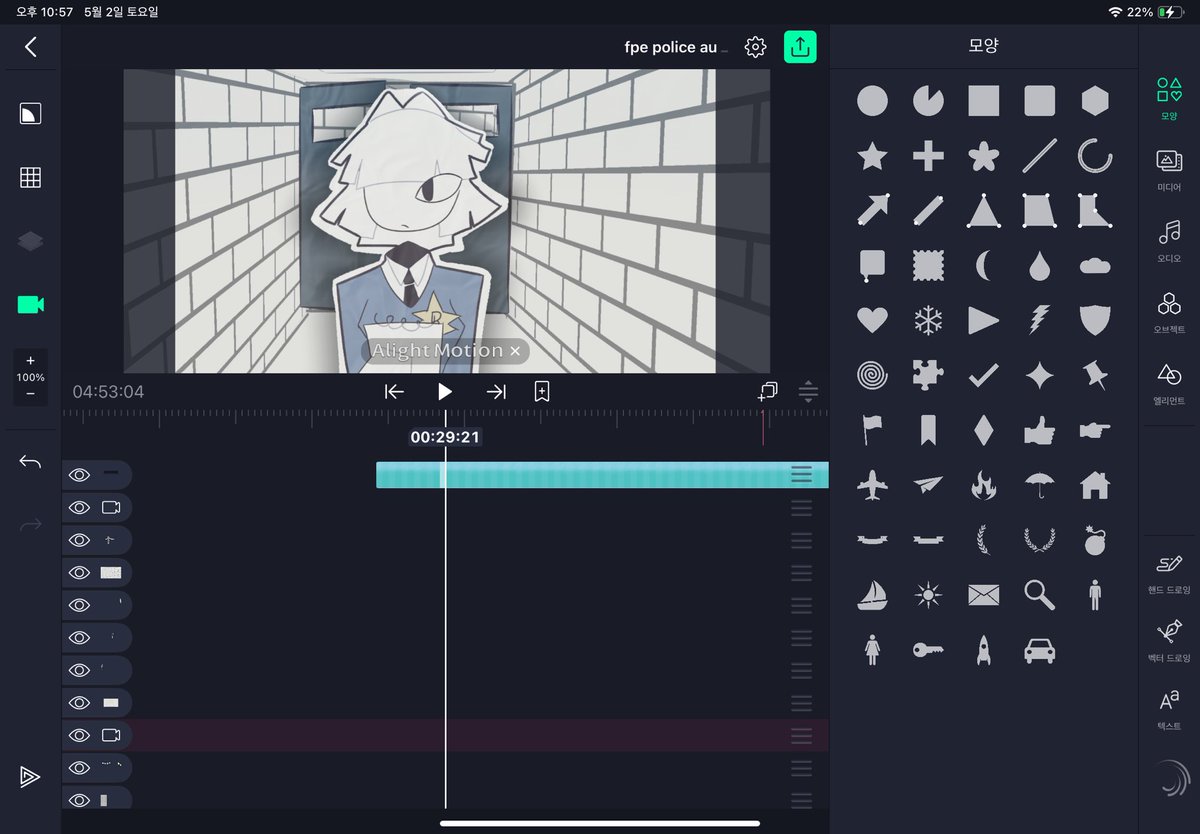Add a magnifying glass shape
Viewport: 1200px width, 834px height.
pyautogui.click(x=1040, y=595)
